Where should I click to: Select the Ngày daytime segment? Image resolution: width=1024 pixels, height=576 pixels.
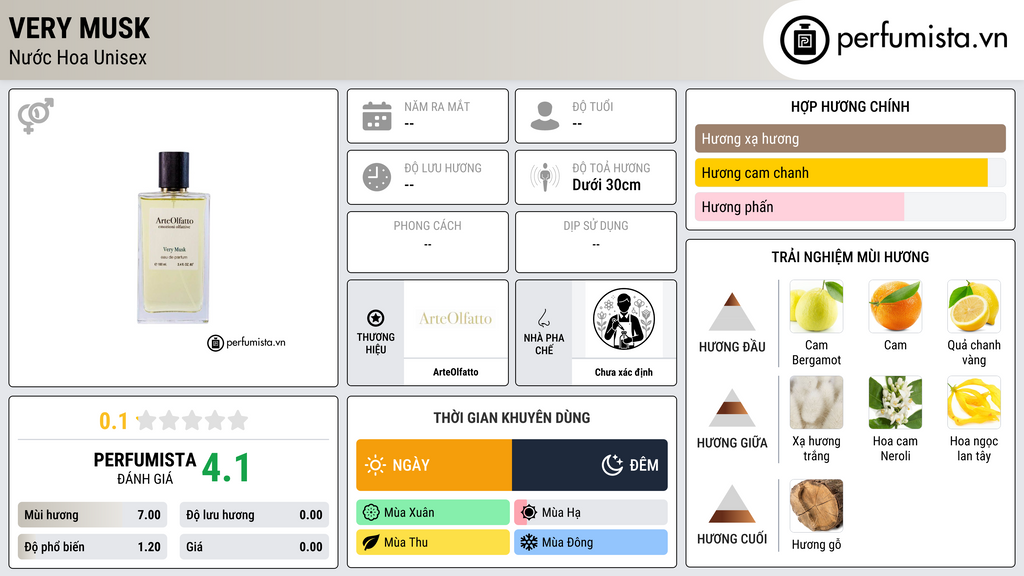(434, 465)
